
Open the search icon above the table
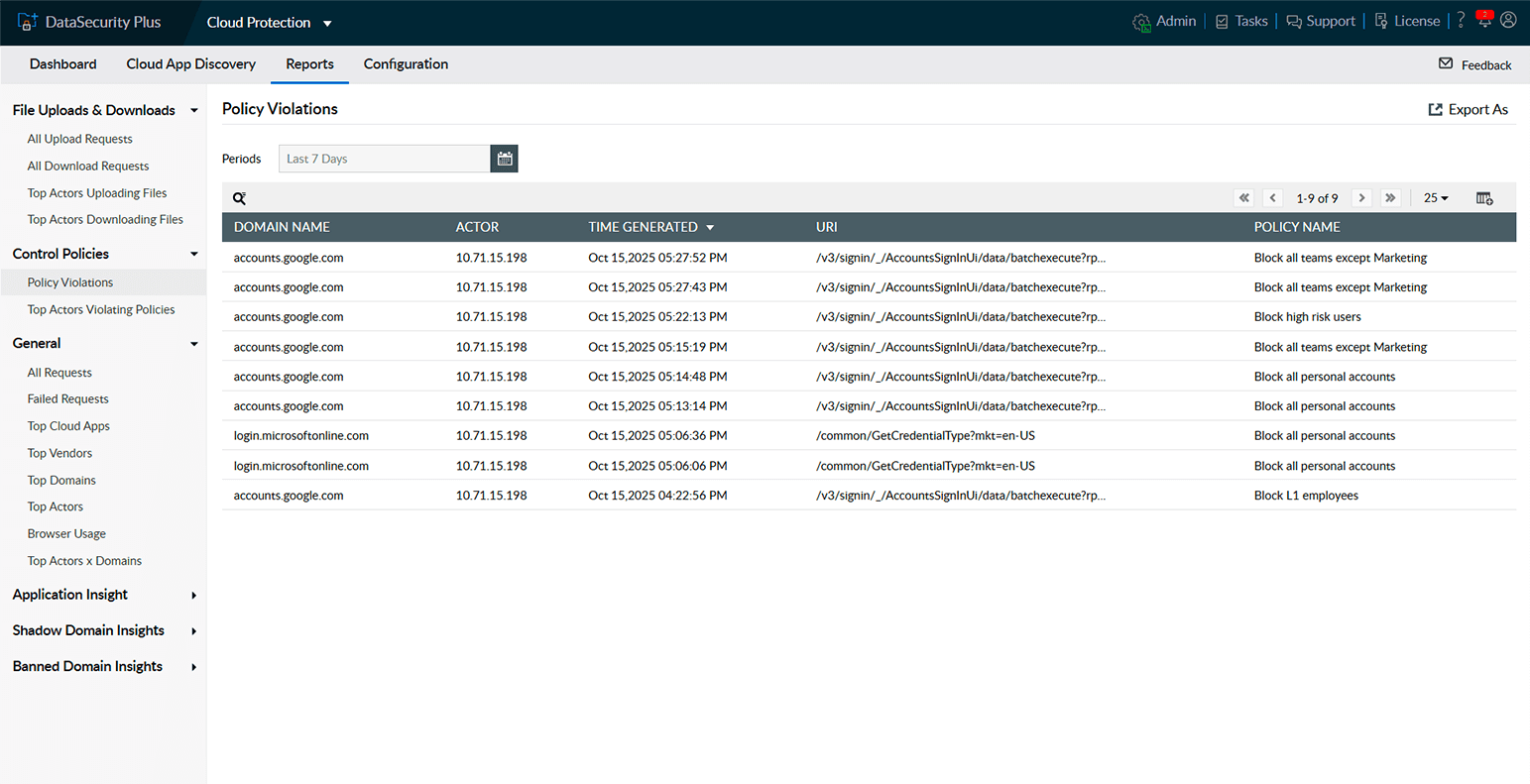click(239, 197)
